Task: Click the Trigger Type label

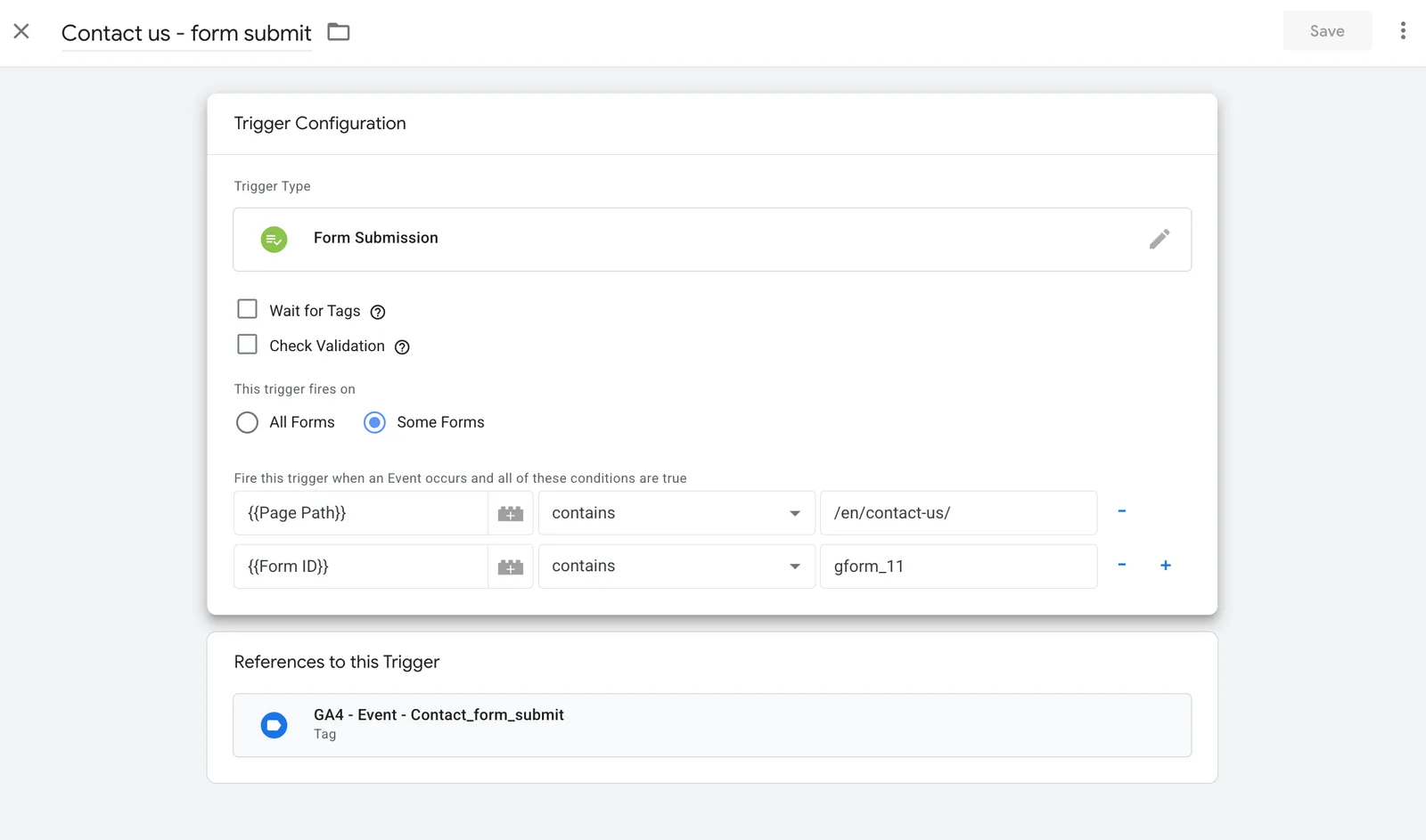Action: click(x=273, y=186)
